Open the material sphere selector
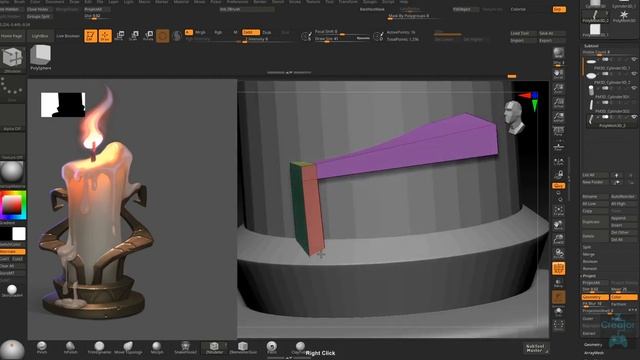 (x=12, y=174)
